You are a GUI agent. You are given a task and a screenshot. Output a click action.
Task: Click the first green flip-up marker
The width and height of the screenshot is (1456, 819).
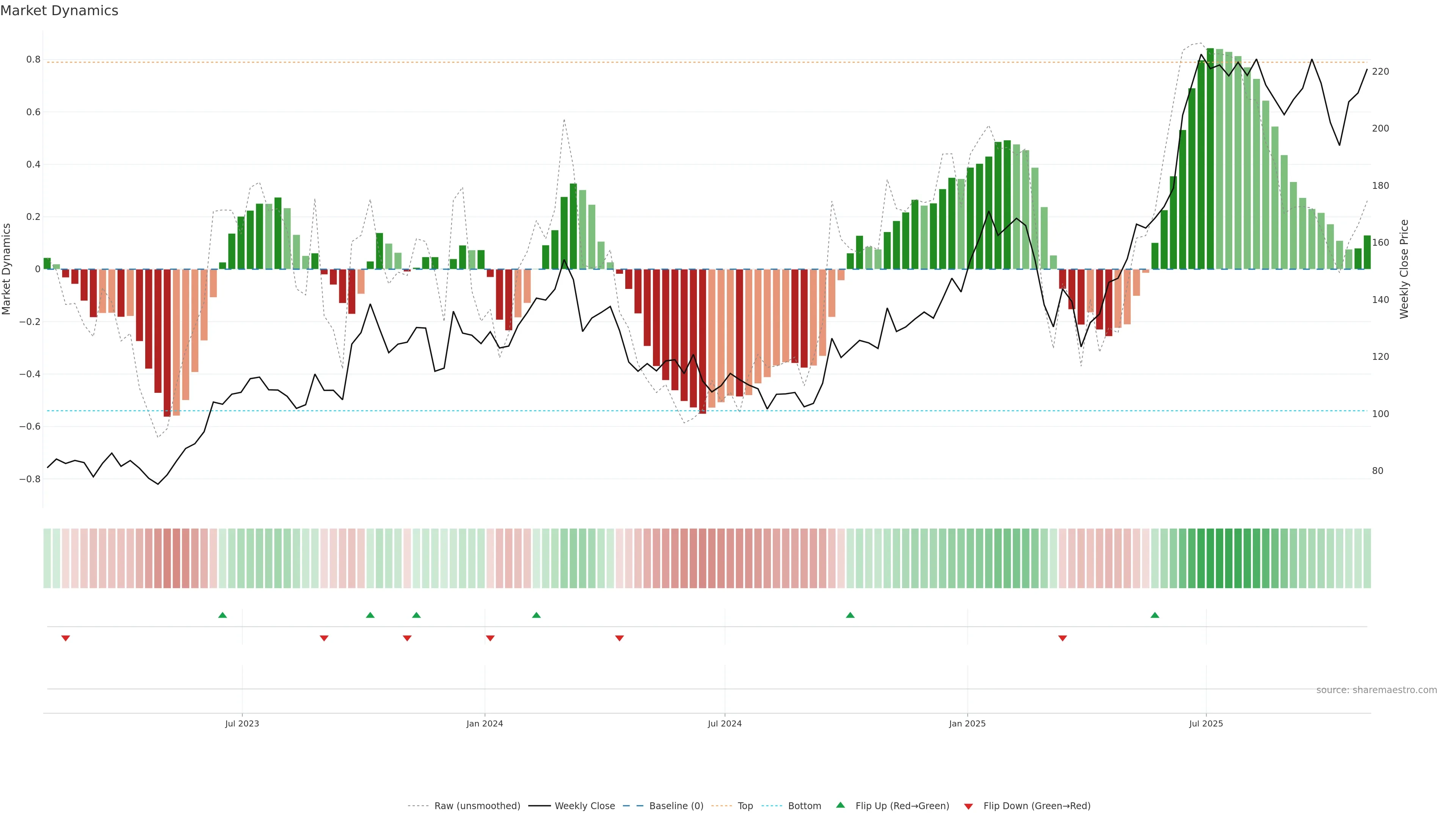(223, 615)
